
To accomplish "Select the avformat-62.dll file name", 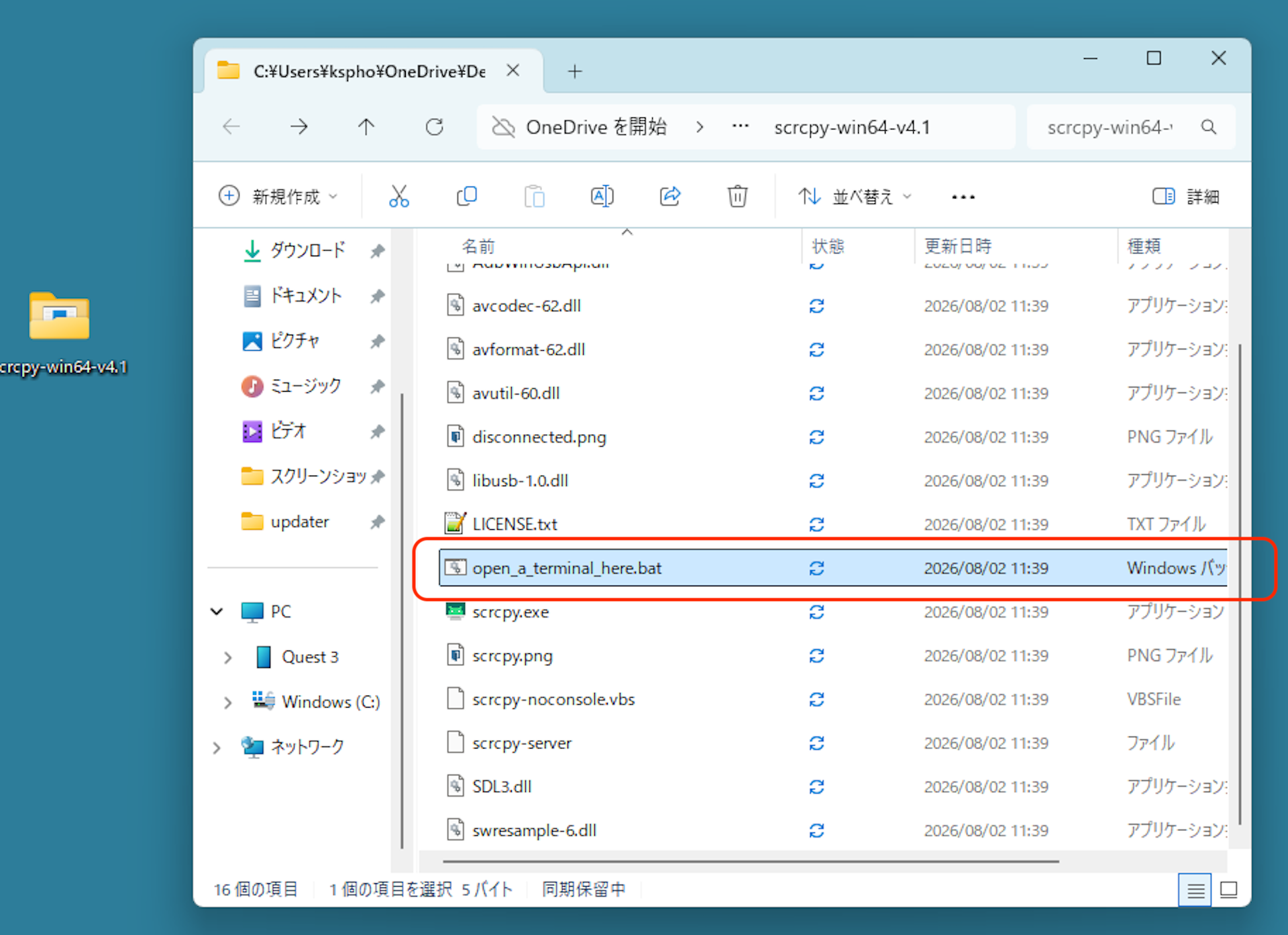I will tap(529, 349).
